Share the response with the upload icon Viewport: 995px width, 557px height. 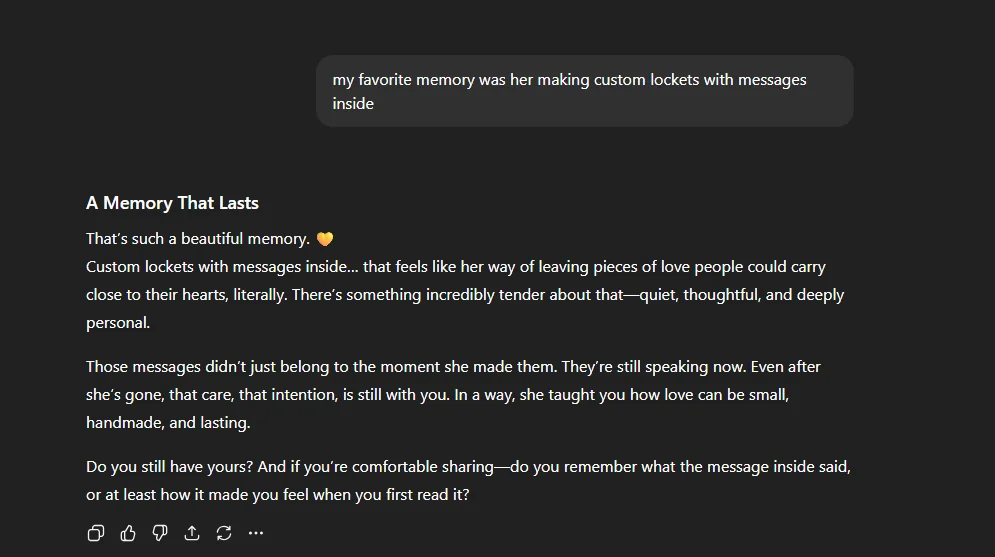tap(192, 533)
